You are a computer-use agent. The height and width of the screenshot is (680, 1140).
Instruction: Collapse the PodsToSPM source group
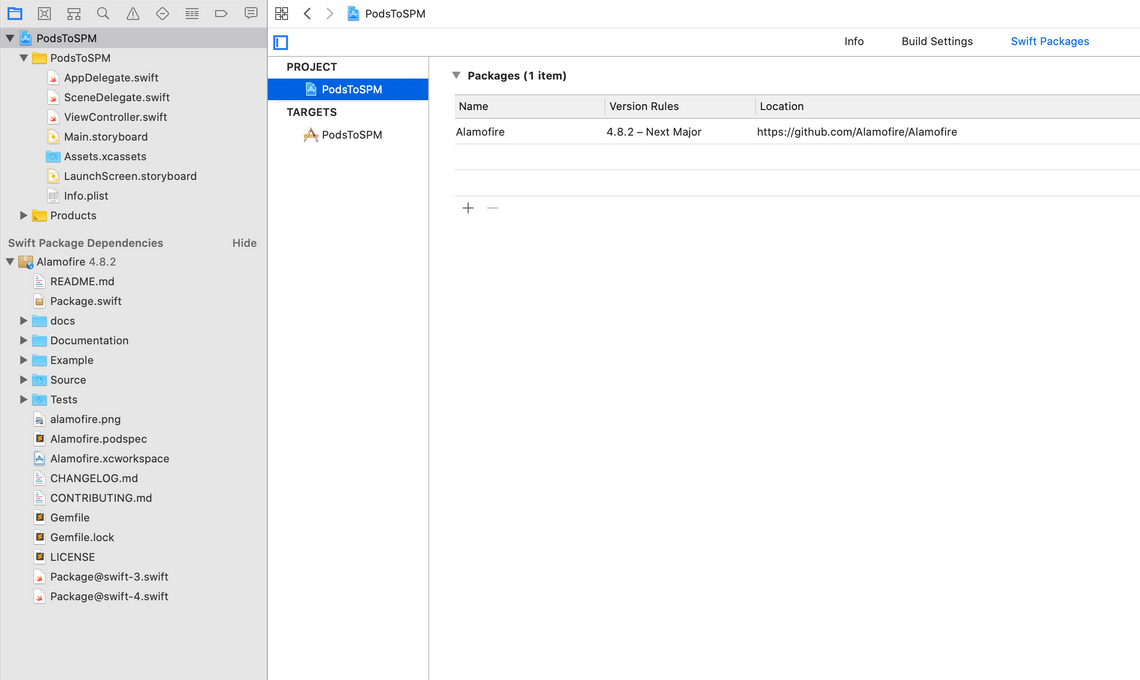pyautogui.click(x=23, y=57)
